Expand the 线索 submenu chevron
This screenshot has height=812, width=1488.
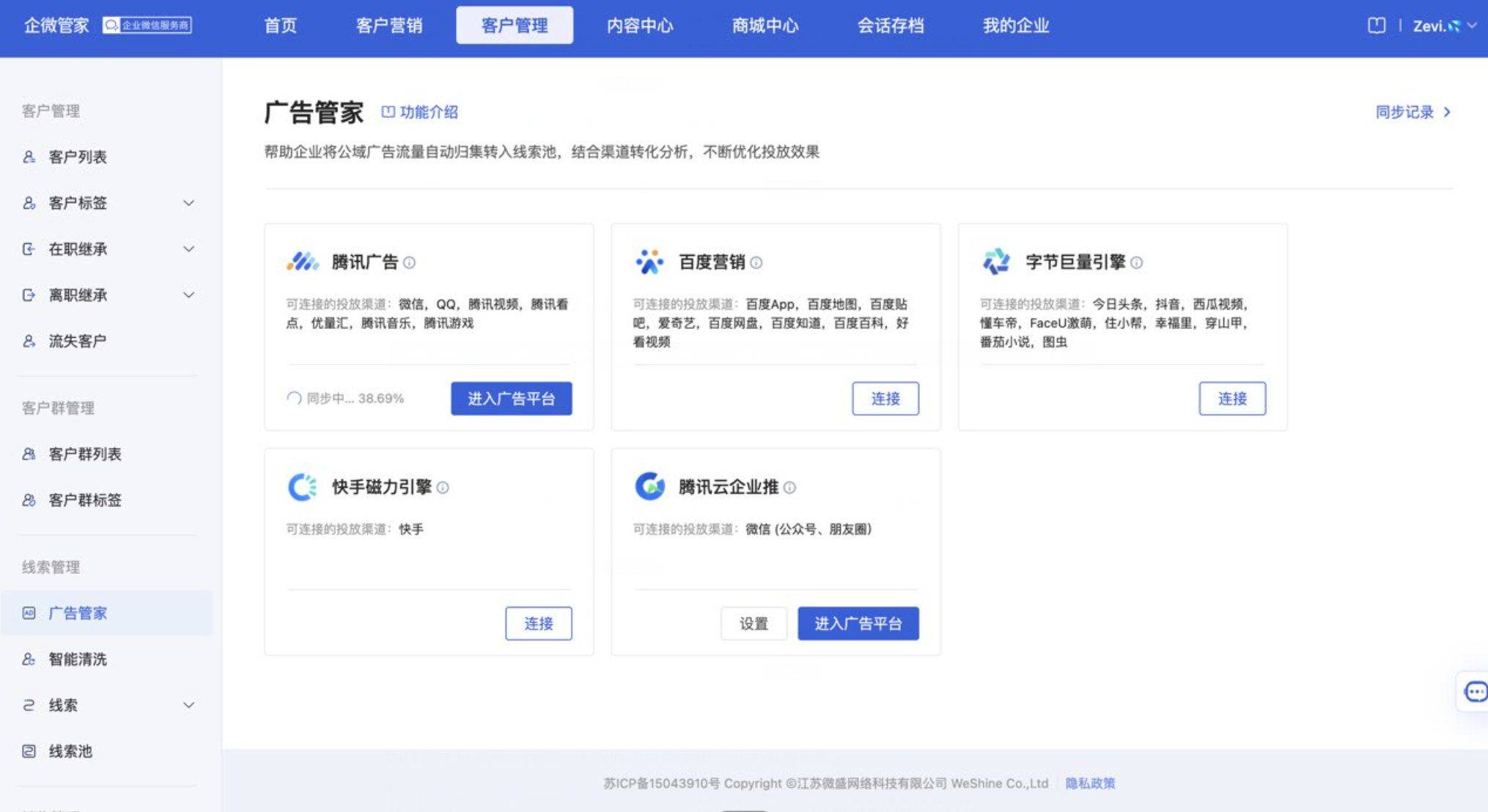coord(188,705)
